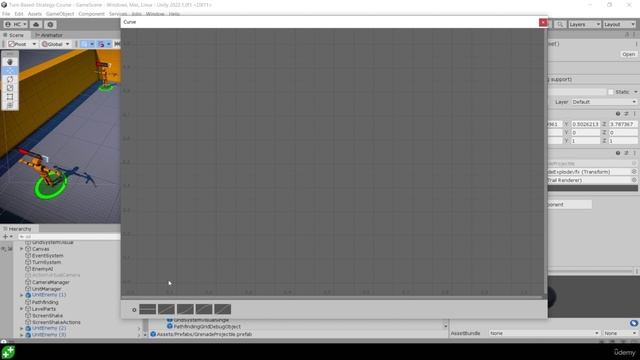Select the Transform tool in Scene toolbar

tap(10, 105)
